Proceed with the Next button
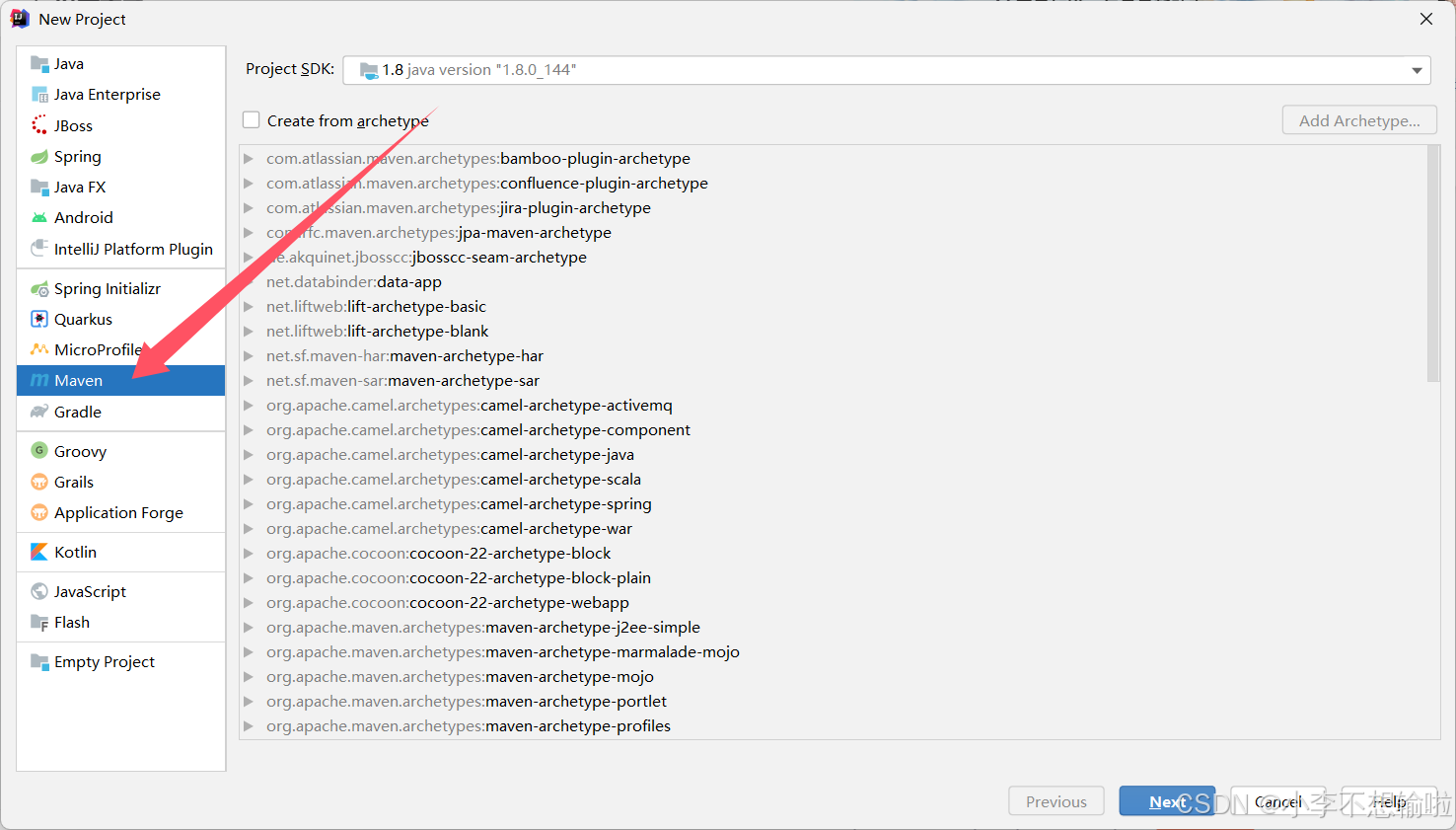The image size is (1456, 830). click(1167, 801)
